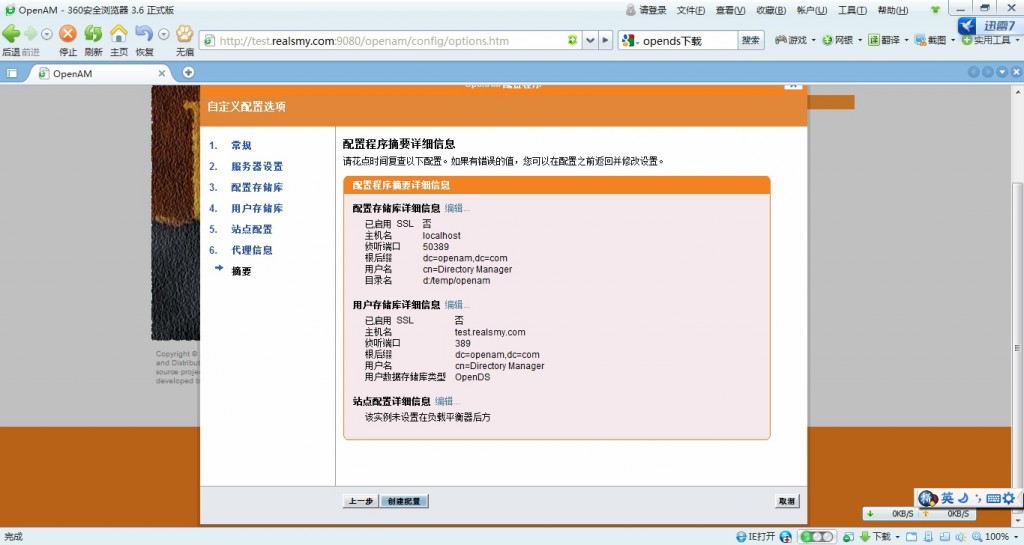Click the page vertical scrollbar
This screenshot has width=1024, height=545.
pos(1017,305)
